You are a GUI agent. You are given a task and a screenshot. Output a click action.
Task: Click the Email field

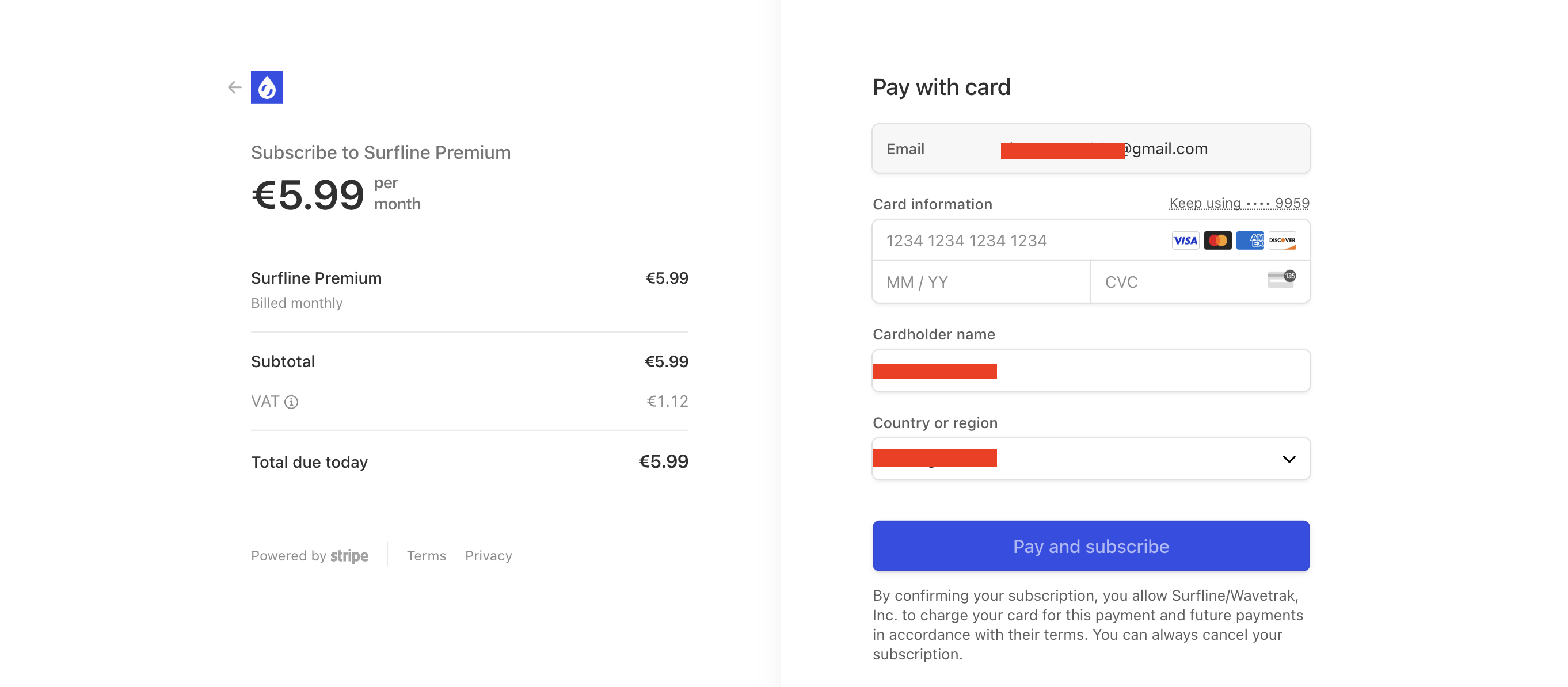[1091, 148]
